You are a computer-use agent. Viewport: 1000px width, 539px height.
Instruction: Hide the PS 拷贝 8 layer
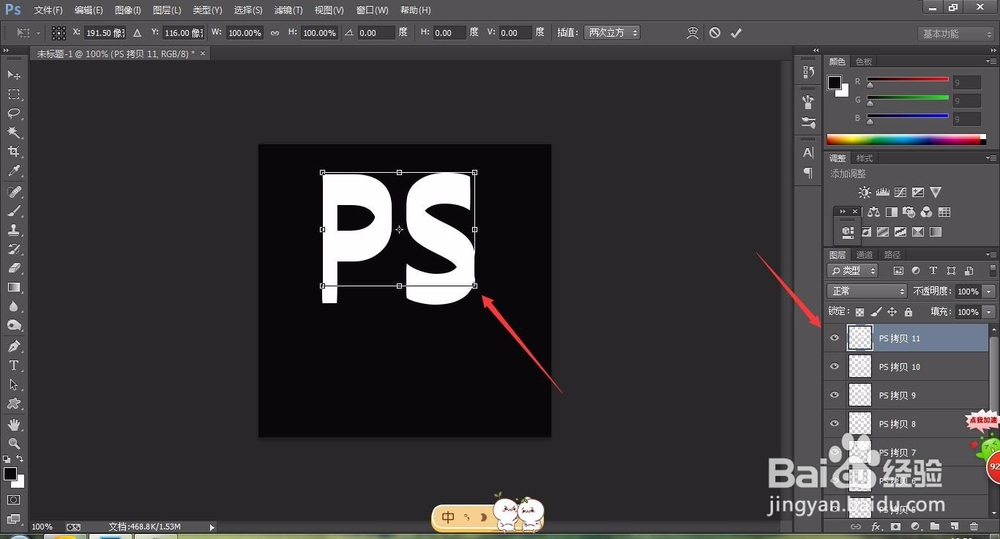pos(834,424)
